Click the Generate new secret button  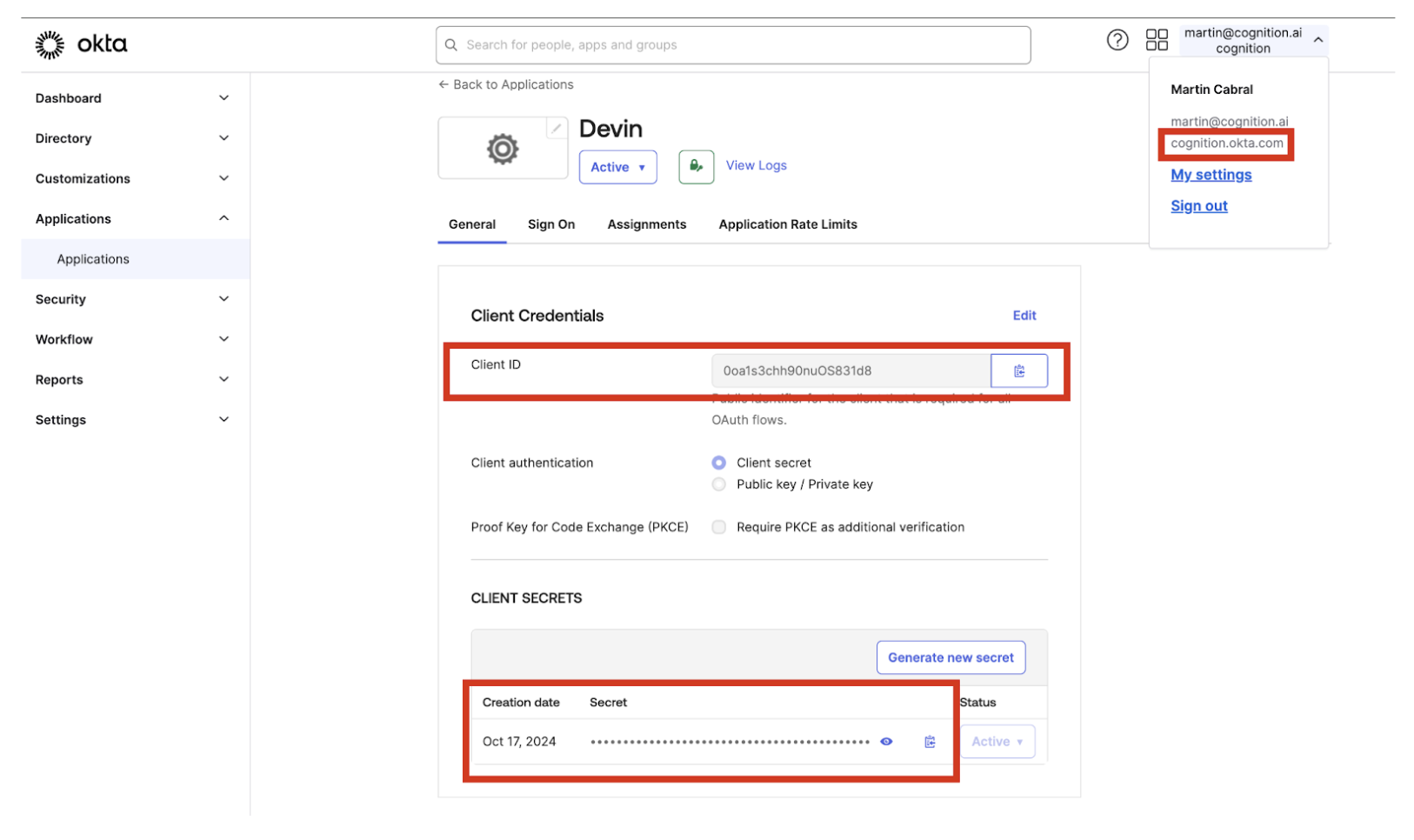(x=950, y=657)
